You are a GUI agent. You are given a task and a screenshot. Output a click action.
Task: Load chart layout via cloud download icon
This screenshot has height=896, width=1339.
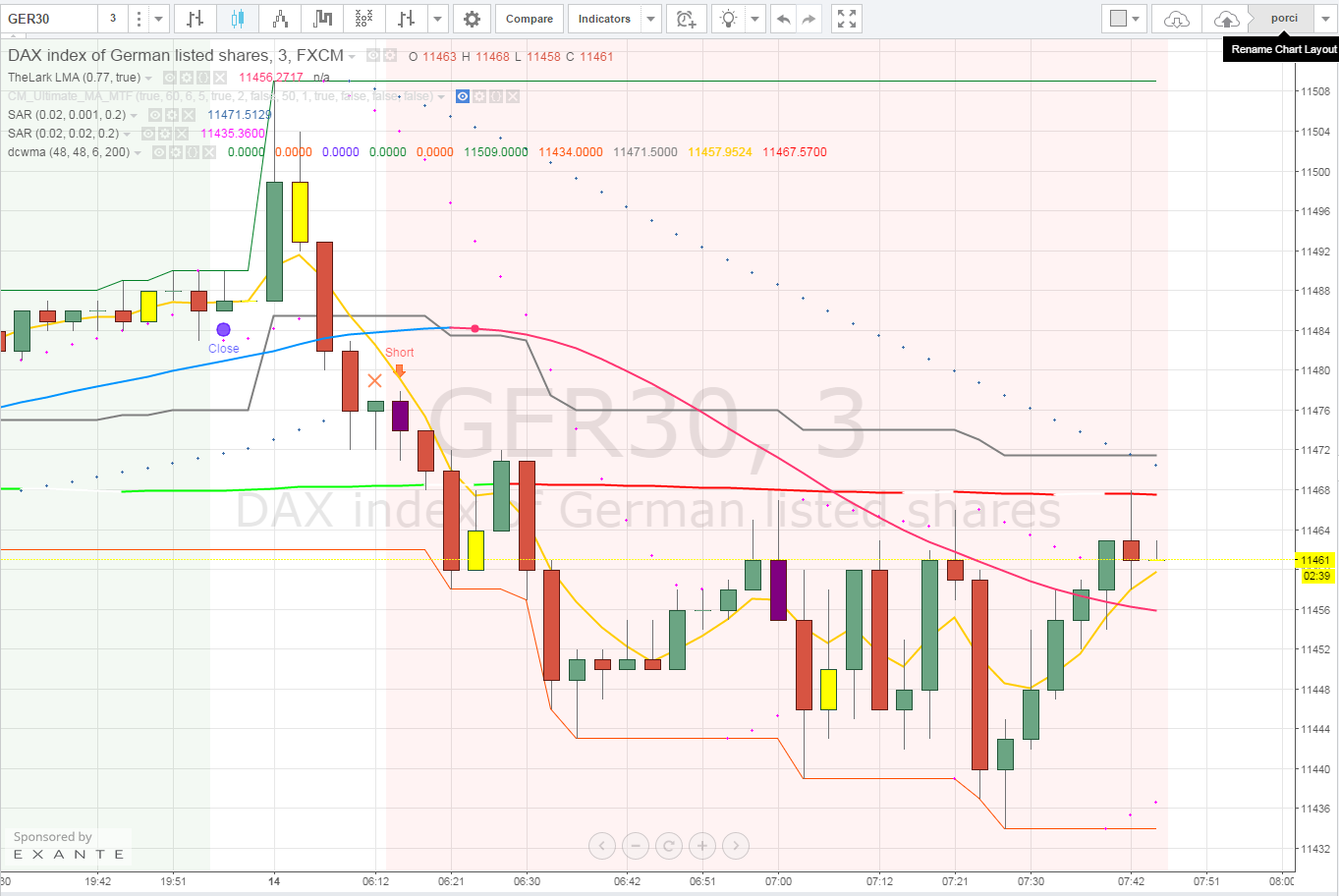pos(1176,19)
